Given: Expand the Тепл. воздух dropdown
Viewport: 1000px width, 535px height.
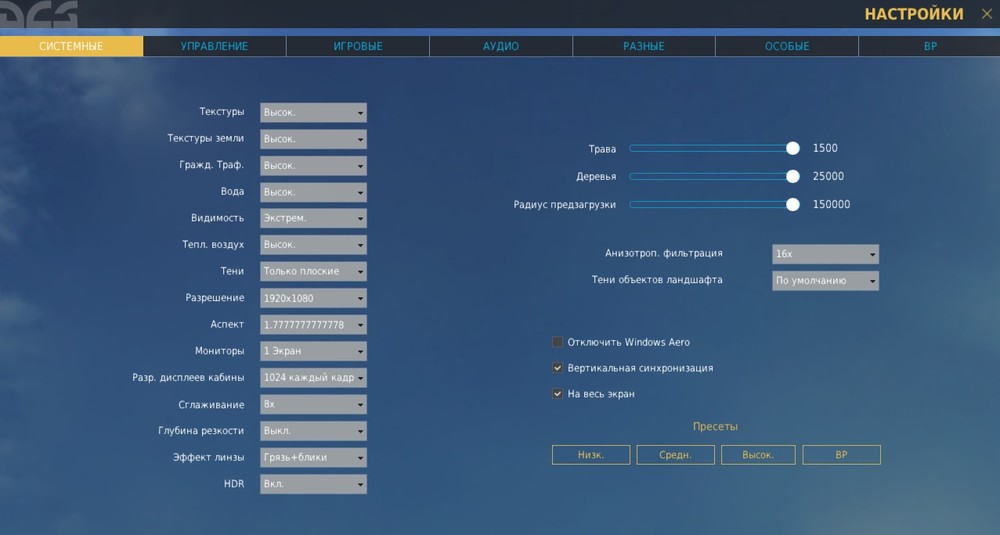Looking at the screenshot, I should pos(313,245).
